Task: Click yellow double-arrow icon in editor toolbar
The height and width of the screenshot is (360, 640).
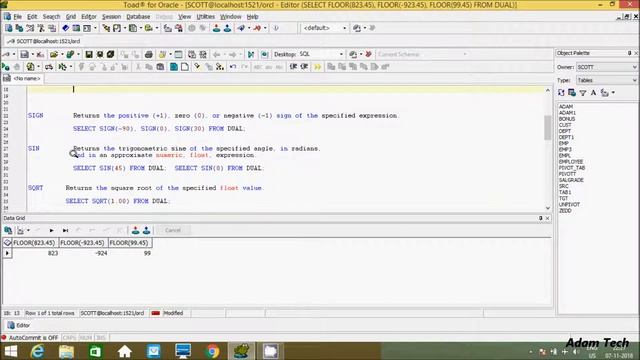Action: [317, 67]
